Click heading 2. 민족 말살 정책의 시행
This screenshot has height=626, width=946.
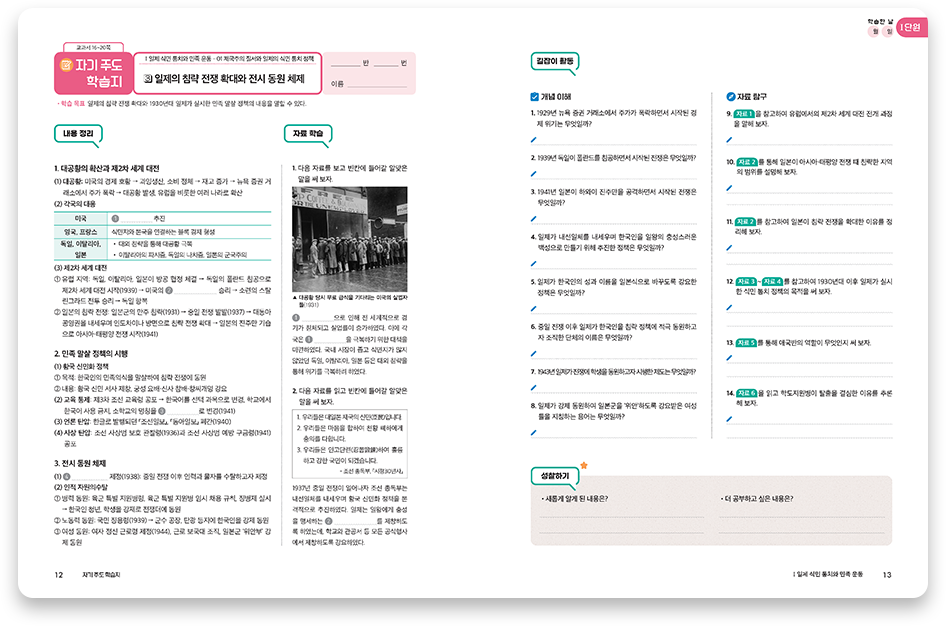(91, 354)
